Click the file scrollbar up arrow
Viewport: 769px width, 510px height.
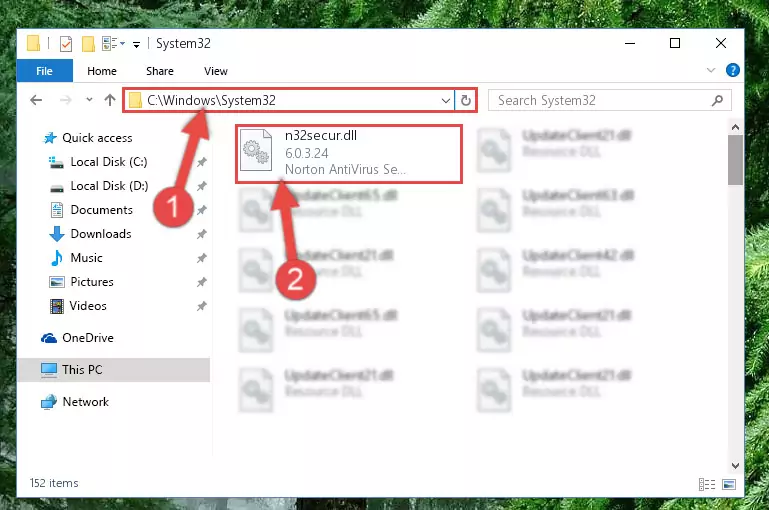(x=735, y=128)
